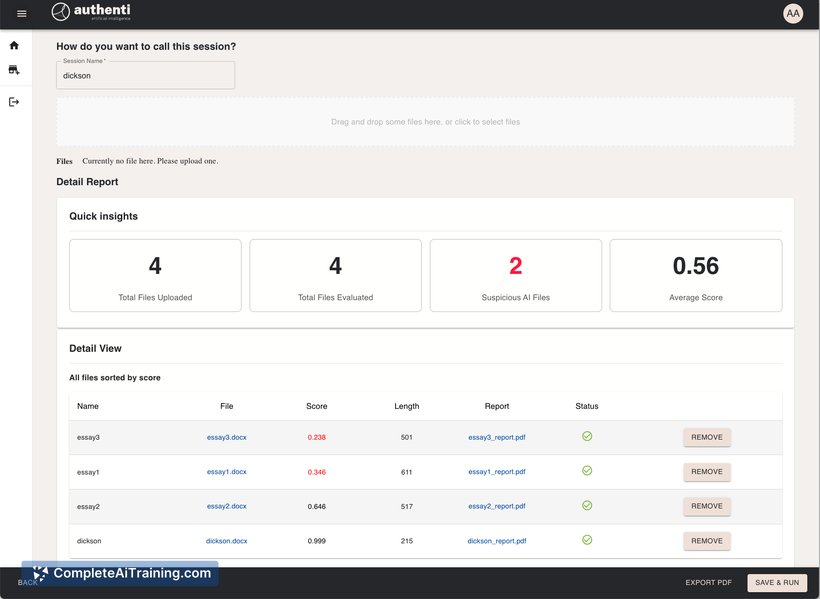Select the red 0.238 score value
This screenshot has height=599, width=820.
[316, 437]
